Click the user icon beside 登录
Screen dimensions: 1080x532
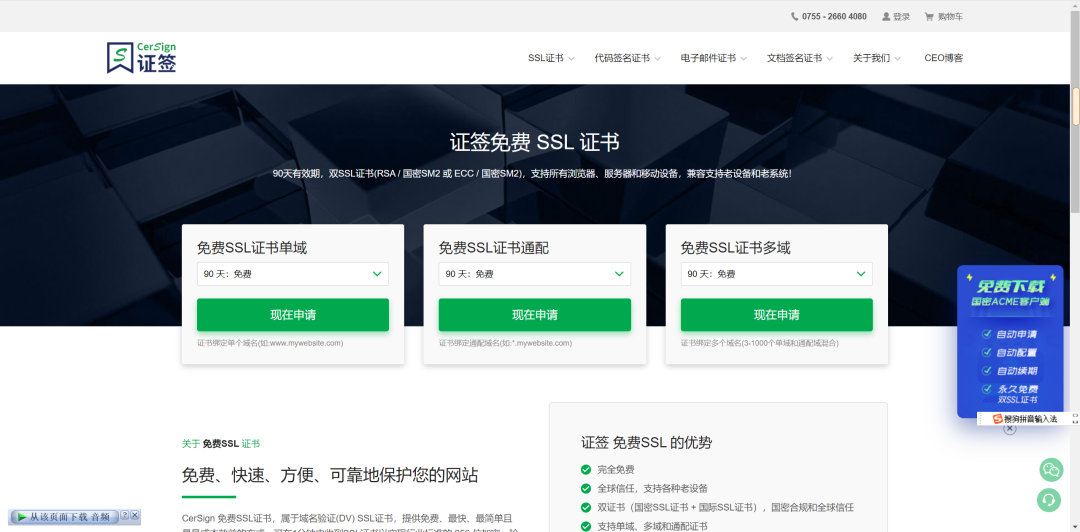click(886, 17)
